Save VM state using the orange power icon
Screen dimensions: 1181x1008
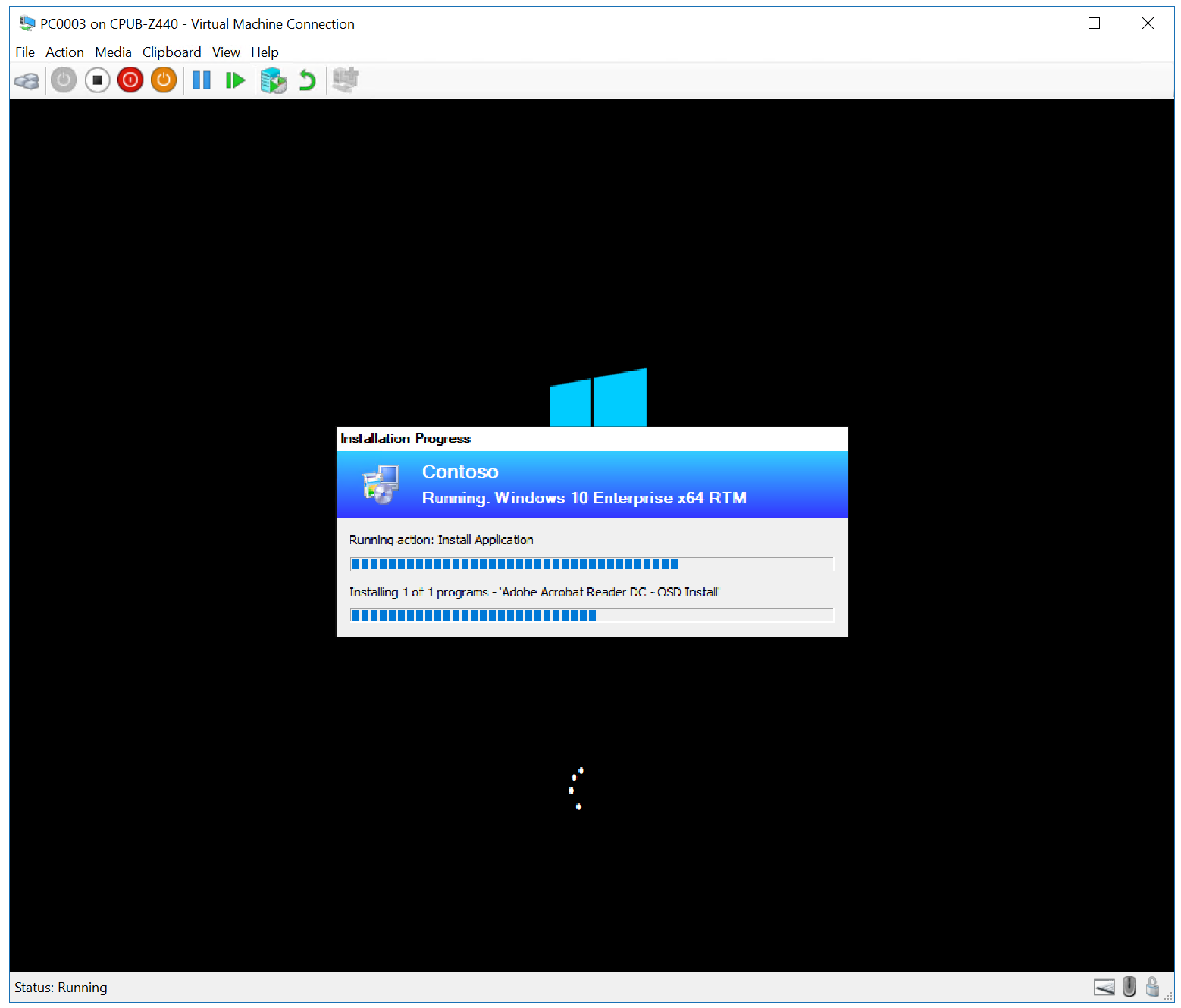click(164, 80)
